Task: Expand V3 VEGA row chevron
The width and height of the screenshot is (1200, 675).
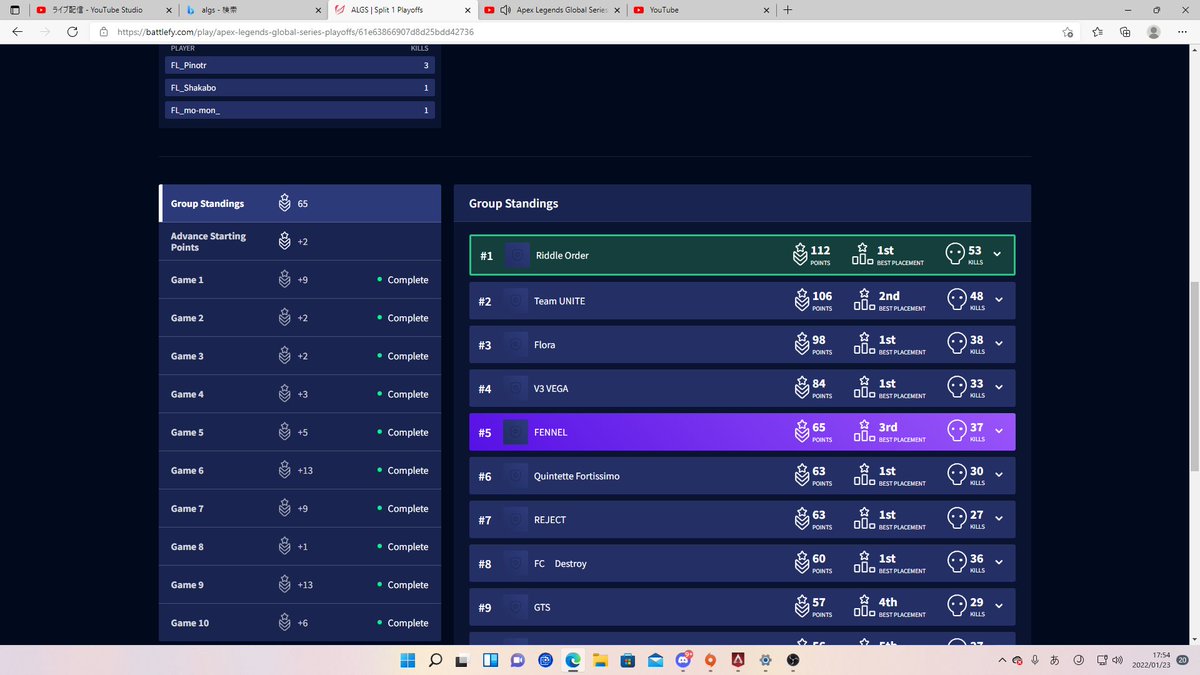Action: pos(998,388)
